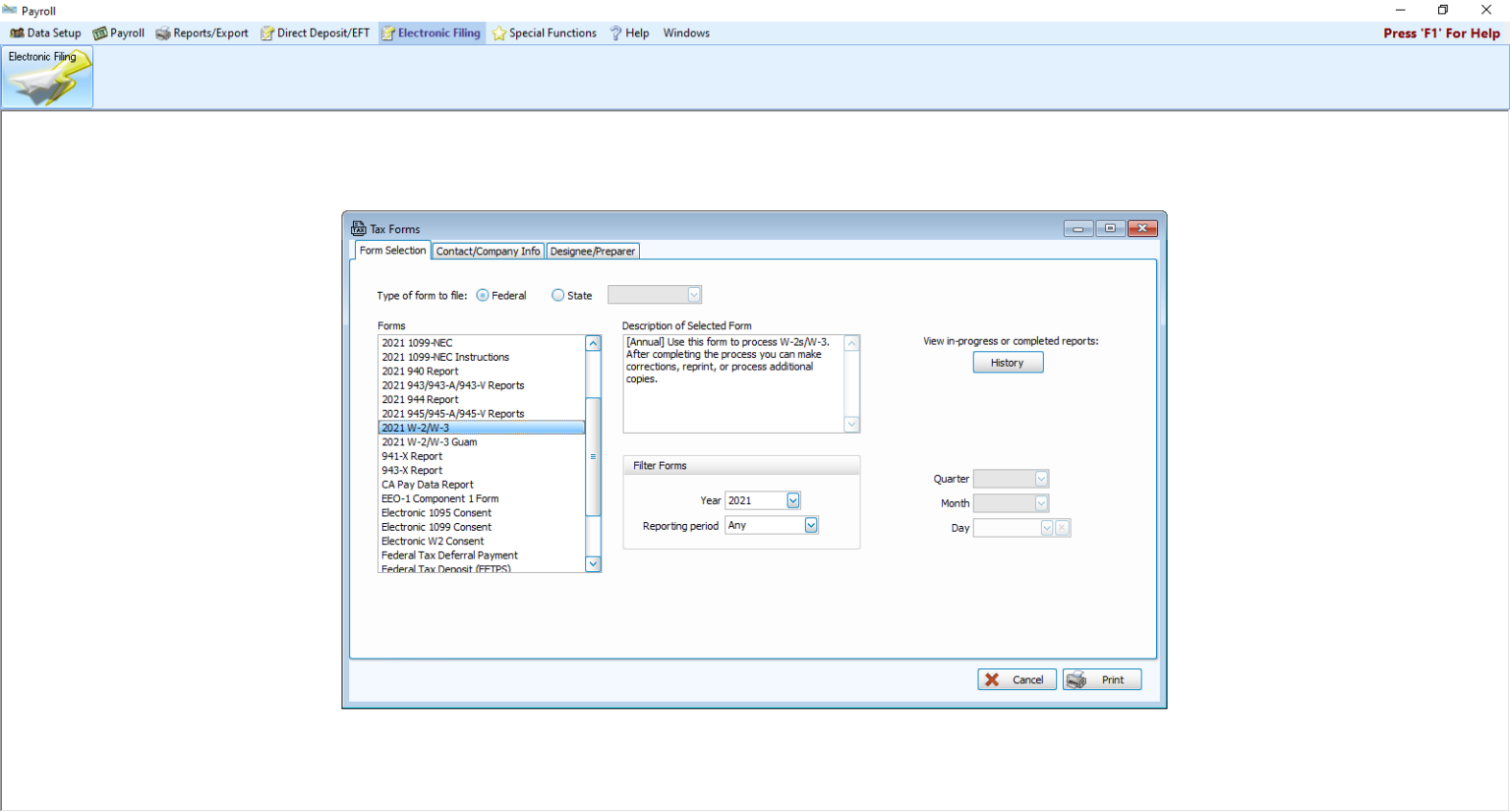
Task: Switch to Contact/Company Info tab
Action: 488,252
